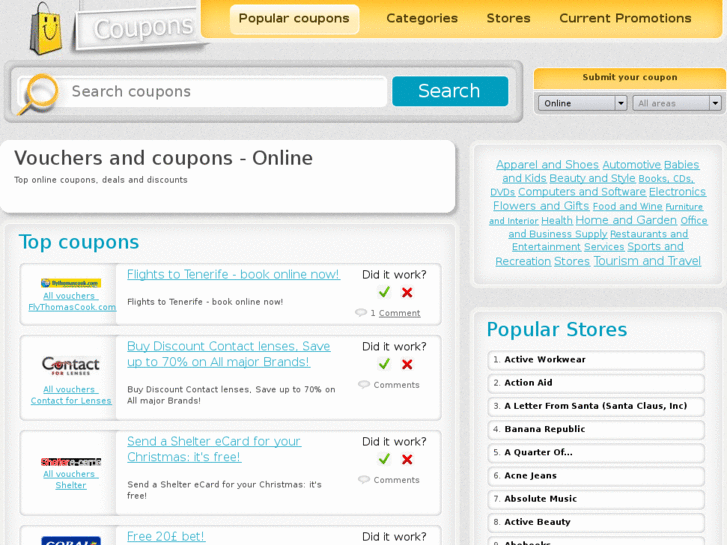Viewport: 727px width, 545px height.
Task: Click the yellow shopping bag logo
Action: pos(45,29)
